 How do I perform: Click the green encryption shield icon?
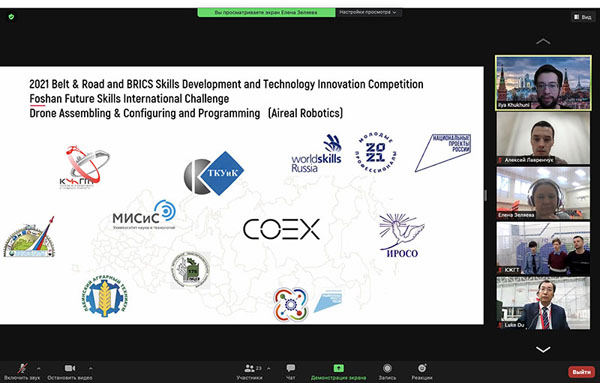[x=11, y=17]
